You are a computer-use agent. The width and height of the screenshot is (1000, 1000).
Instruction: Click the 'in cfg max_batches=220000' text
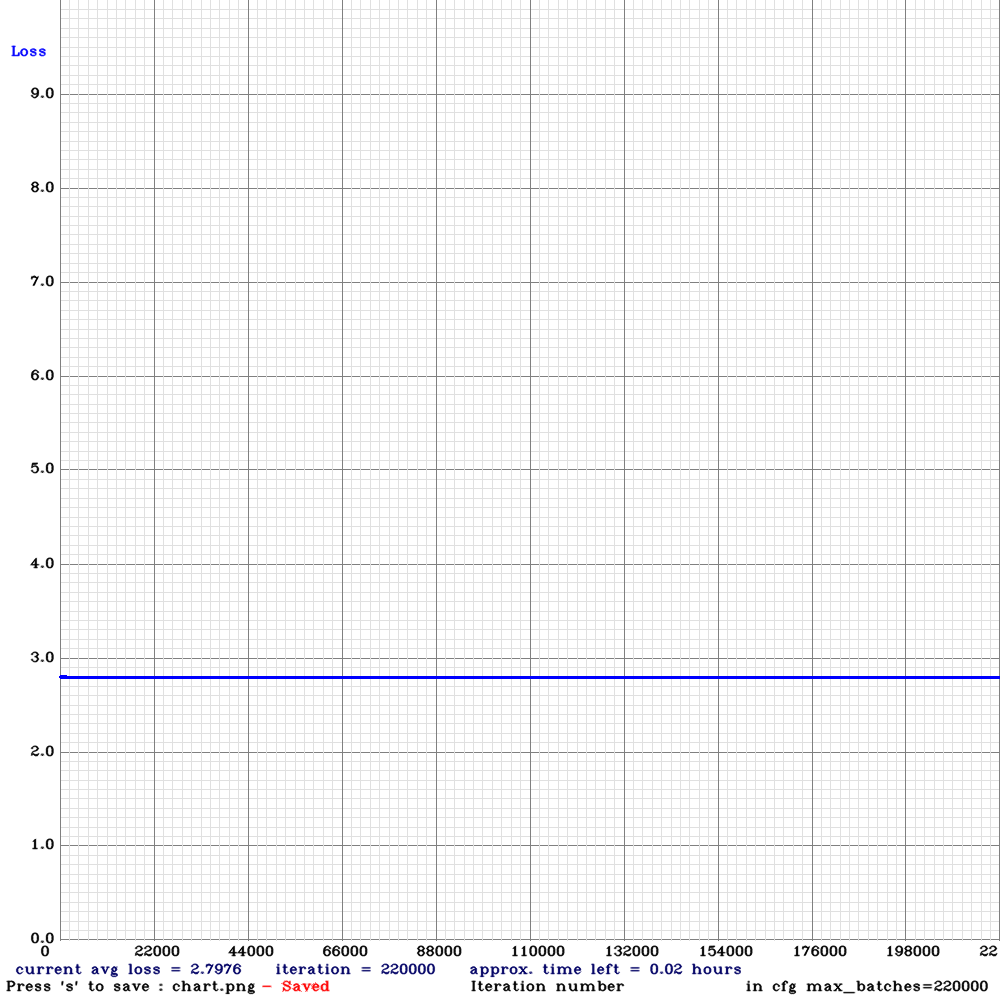click(x=867, y=987)
